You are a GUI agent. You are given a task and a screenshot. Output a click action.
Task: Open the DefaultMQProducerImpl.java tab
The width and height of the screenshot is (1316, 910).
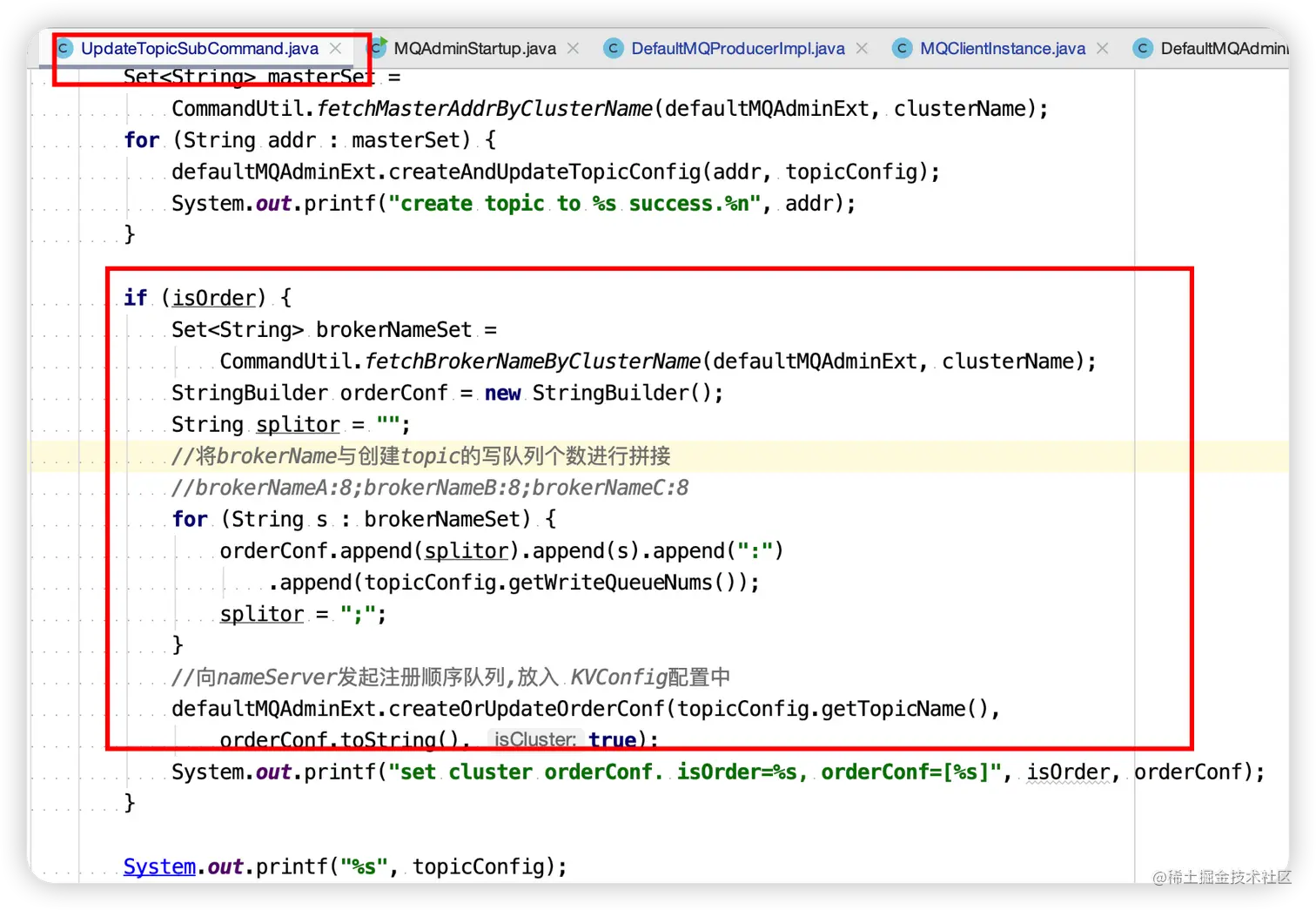pyautogui.click(x=738, y=49)
